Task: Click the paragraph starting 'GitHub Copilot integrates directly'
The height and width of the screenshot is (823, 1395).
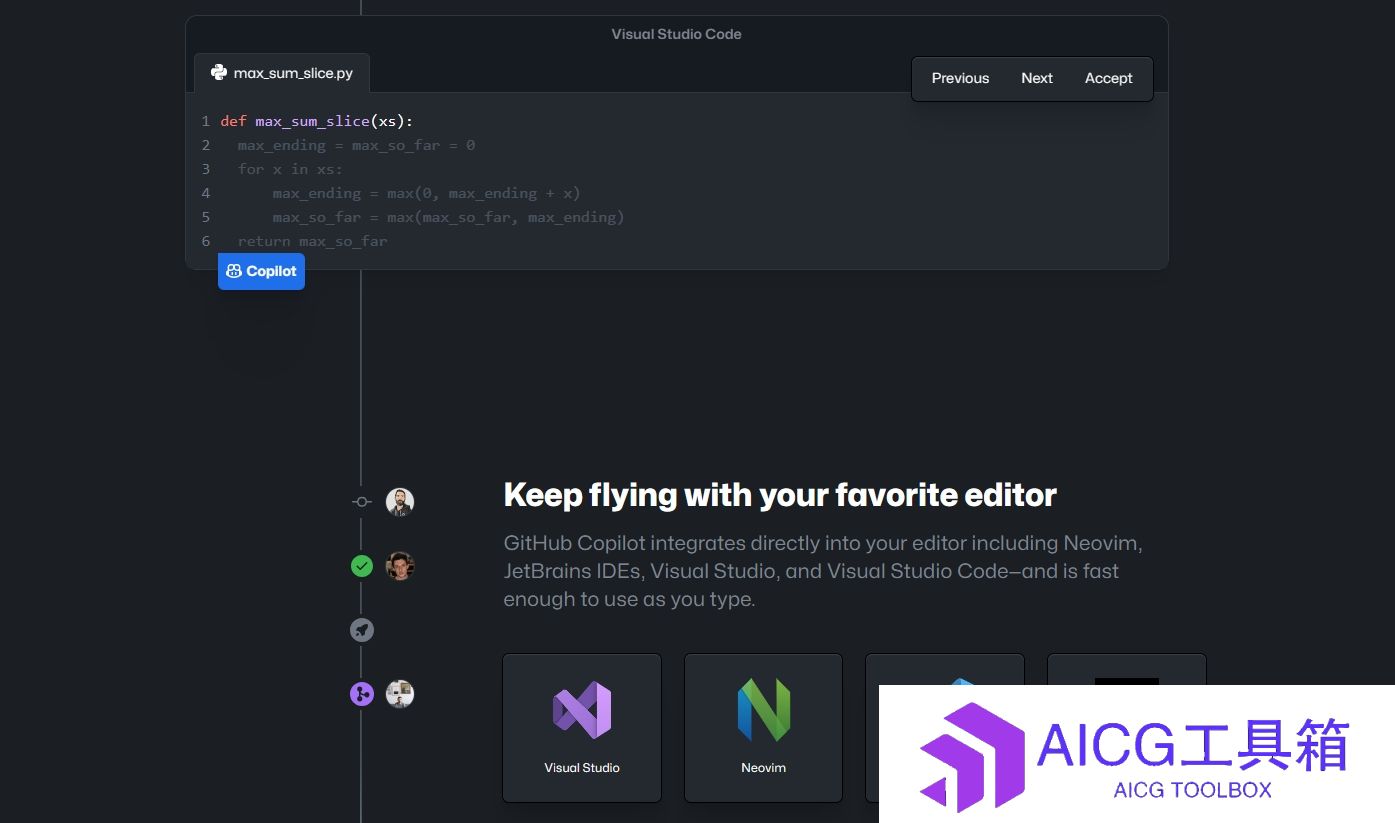Action: tap(823, 571)
